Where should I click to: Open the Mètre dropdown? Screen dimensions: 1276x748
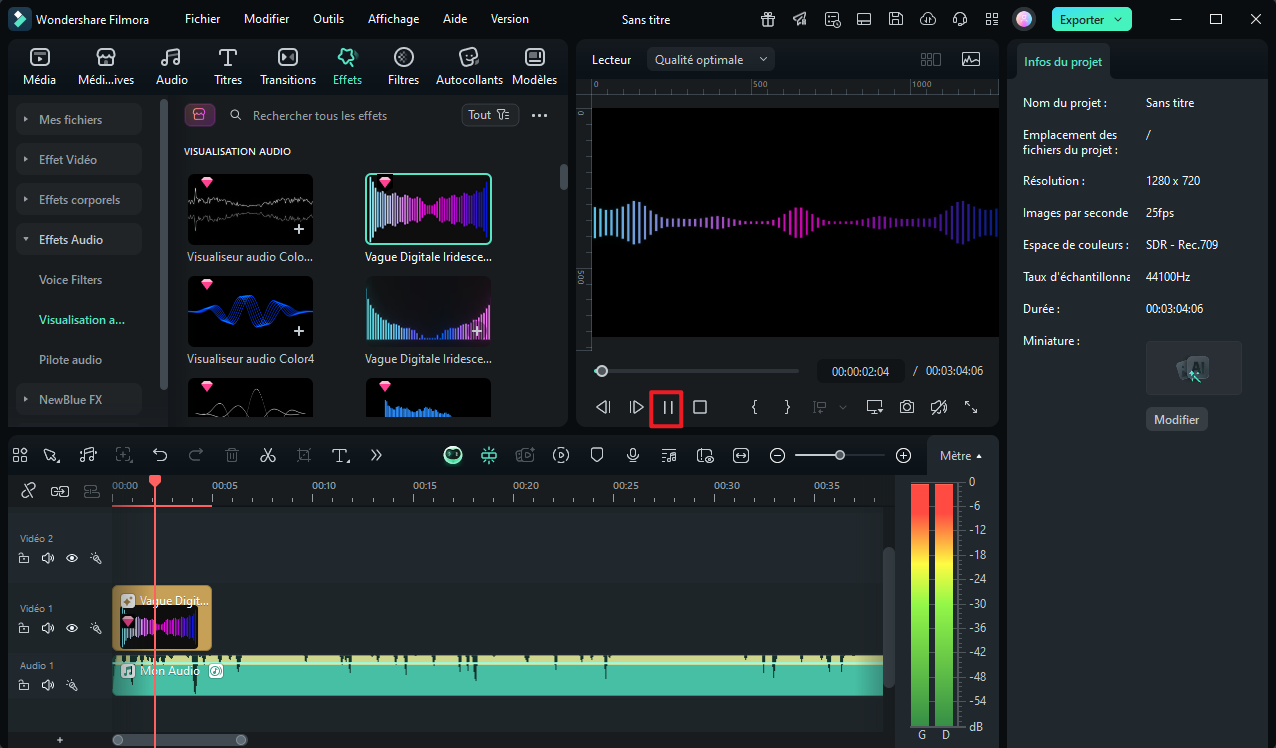pyautogui.click(x=962, y=456)
